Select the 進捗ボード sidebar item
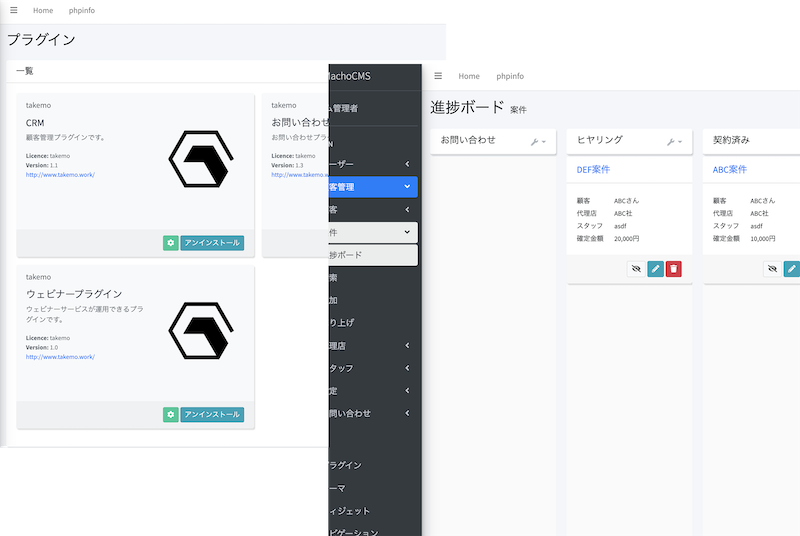The width and height of the screenshot is (800, 536). pyautogui.click(x=371, y=255)
